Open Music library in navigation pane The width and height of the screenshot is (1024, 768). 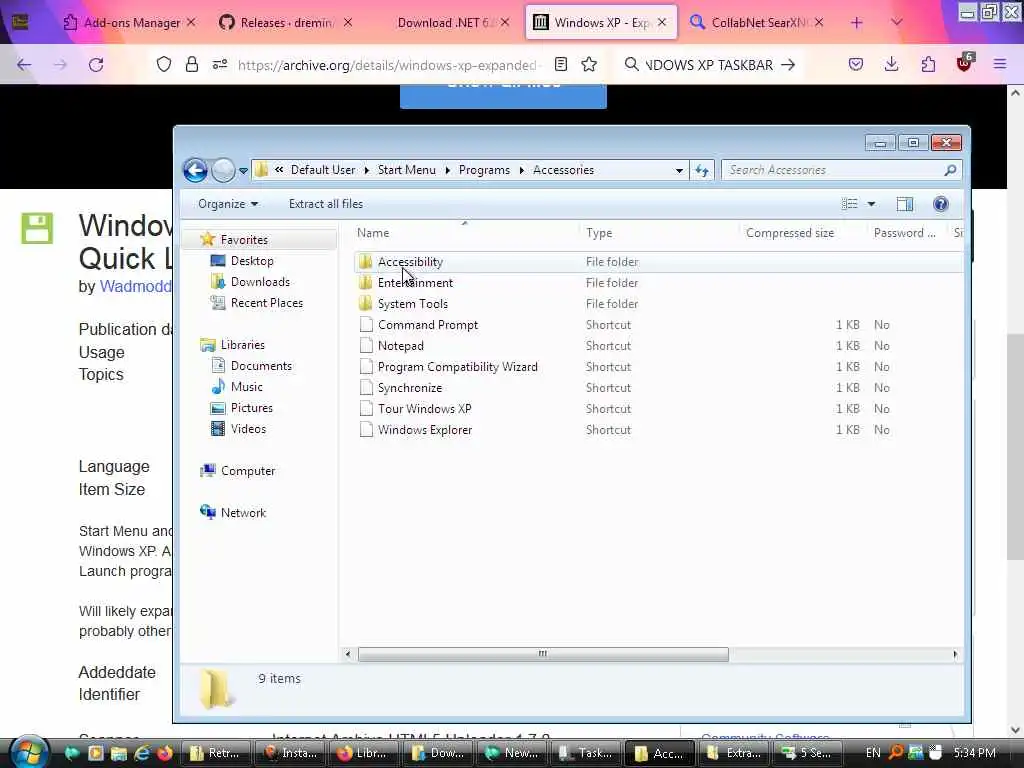tap(246, 387)
